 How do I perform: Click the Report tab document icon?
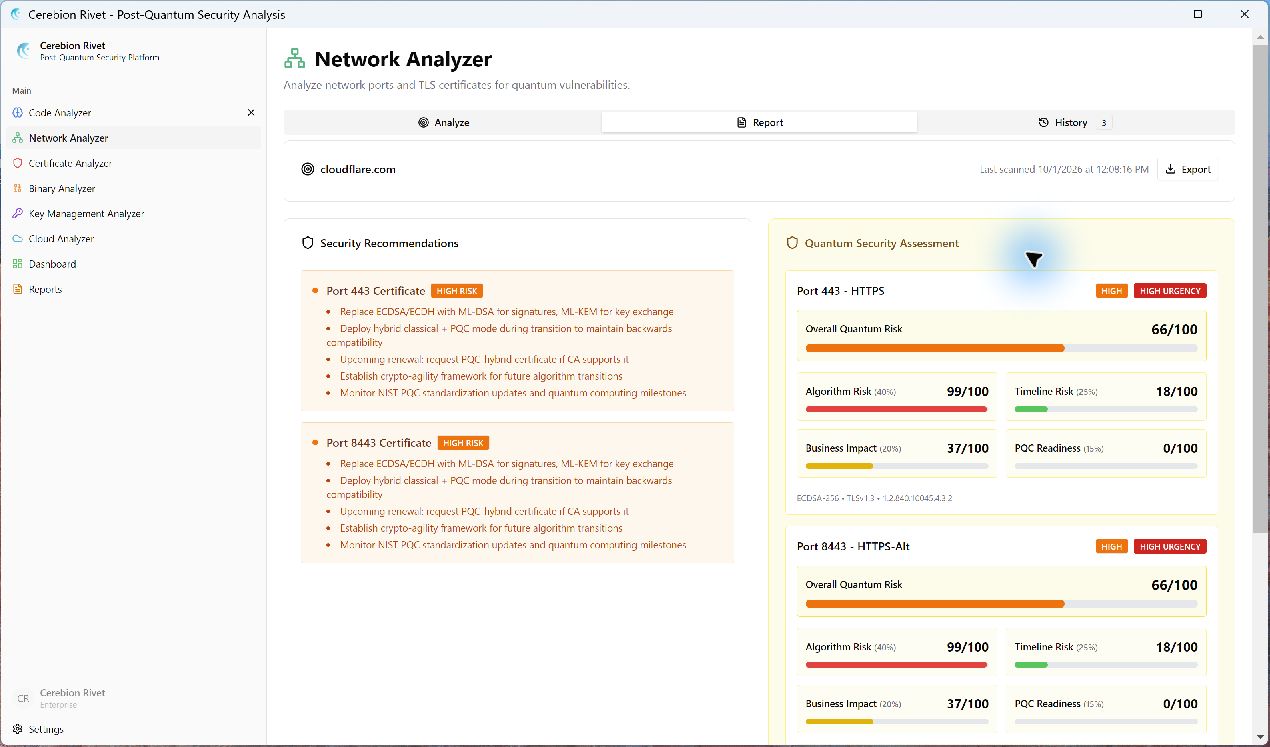tap(741, 123)
